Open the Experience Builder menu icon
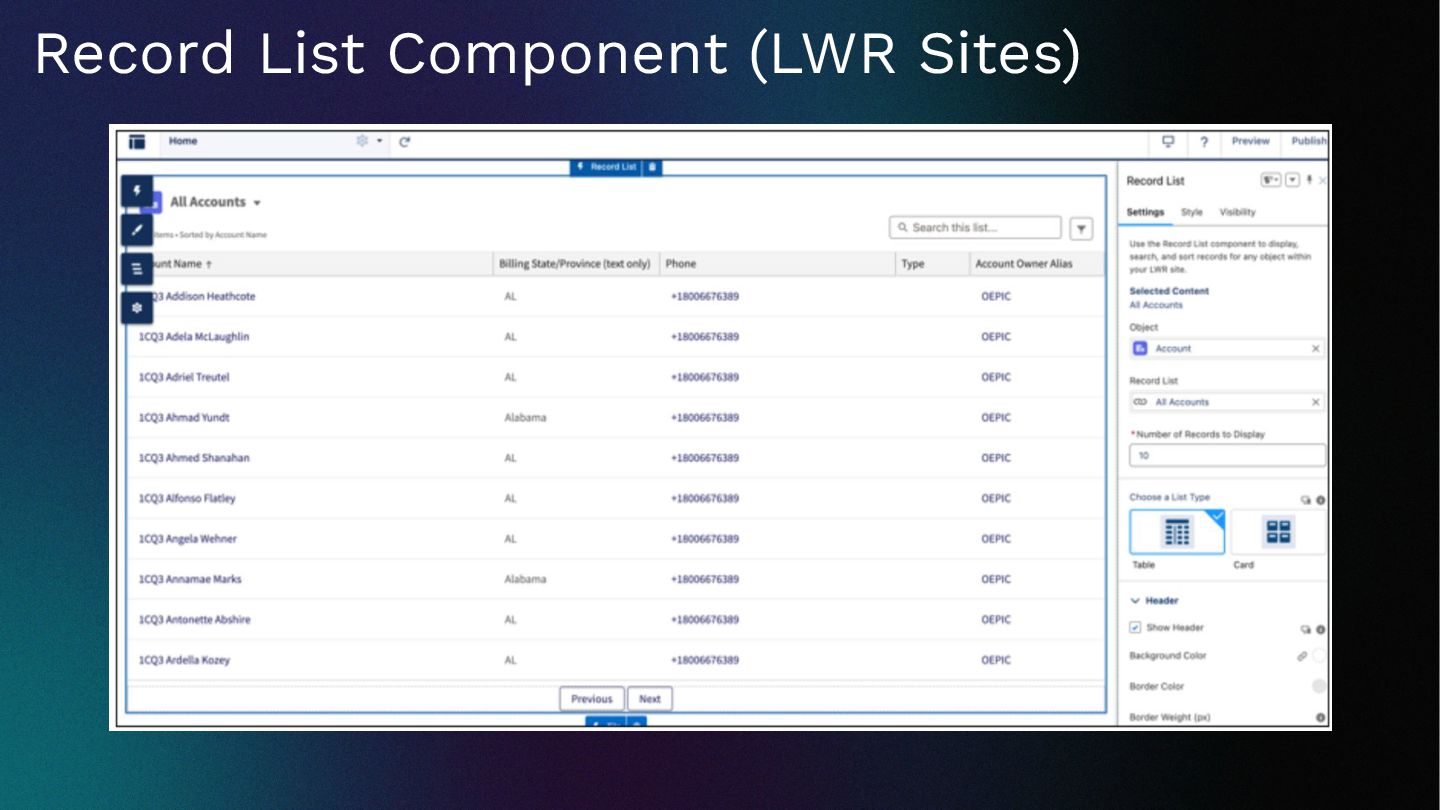1440x810 pixels. [x=137, y=142]
